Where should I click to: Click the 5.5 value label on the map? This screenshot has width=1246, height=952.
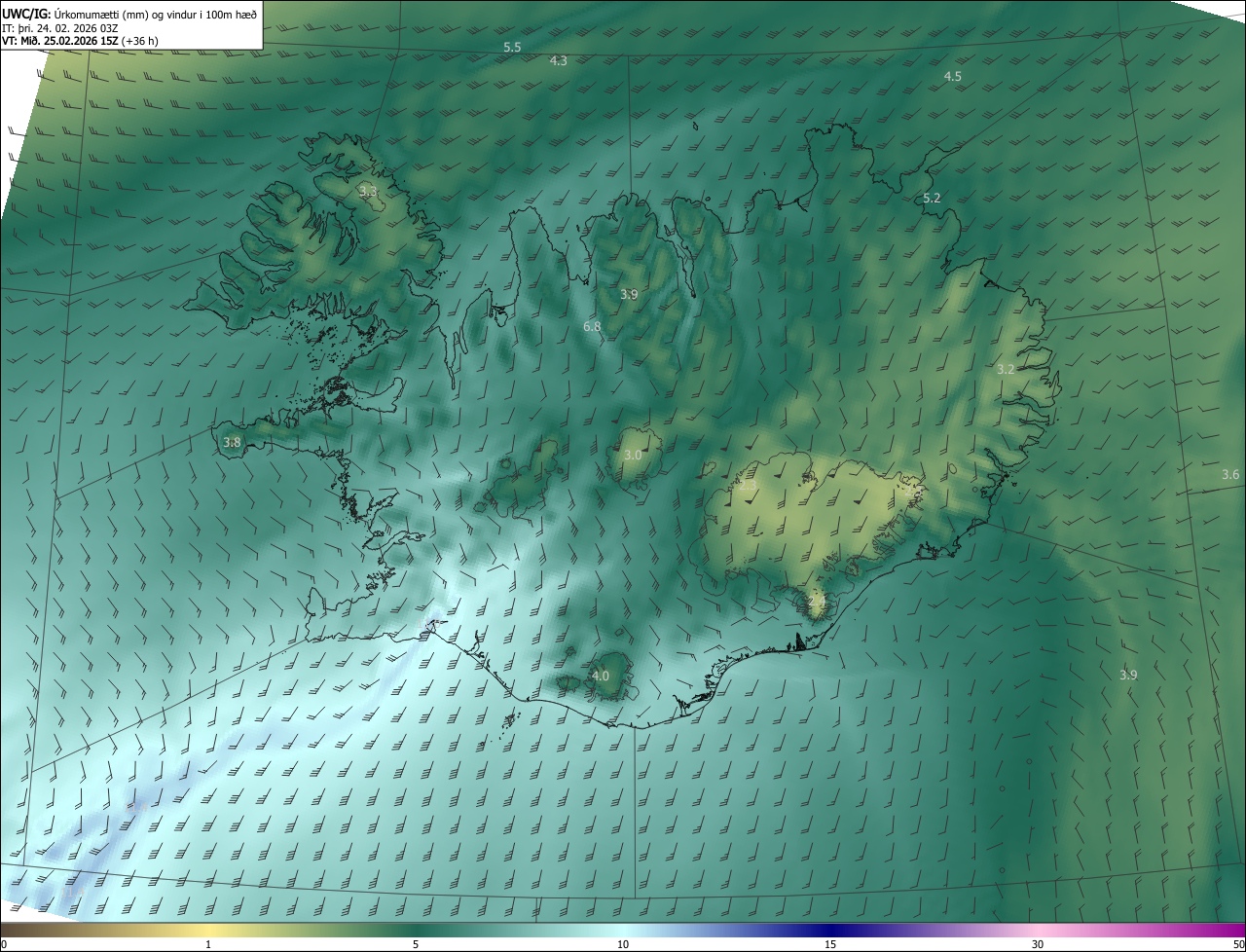[512, 47]
